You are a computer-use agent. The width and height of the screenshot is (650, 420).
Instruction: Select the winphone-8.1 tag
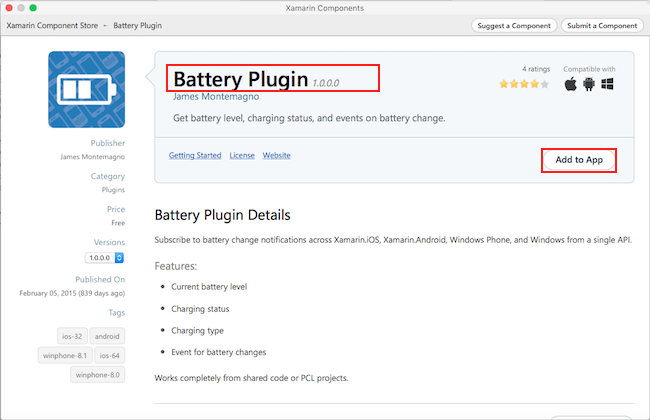pyautogui.click(x=65, y=356)
